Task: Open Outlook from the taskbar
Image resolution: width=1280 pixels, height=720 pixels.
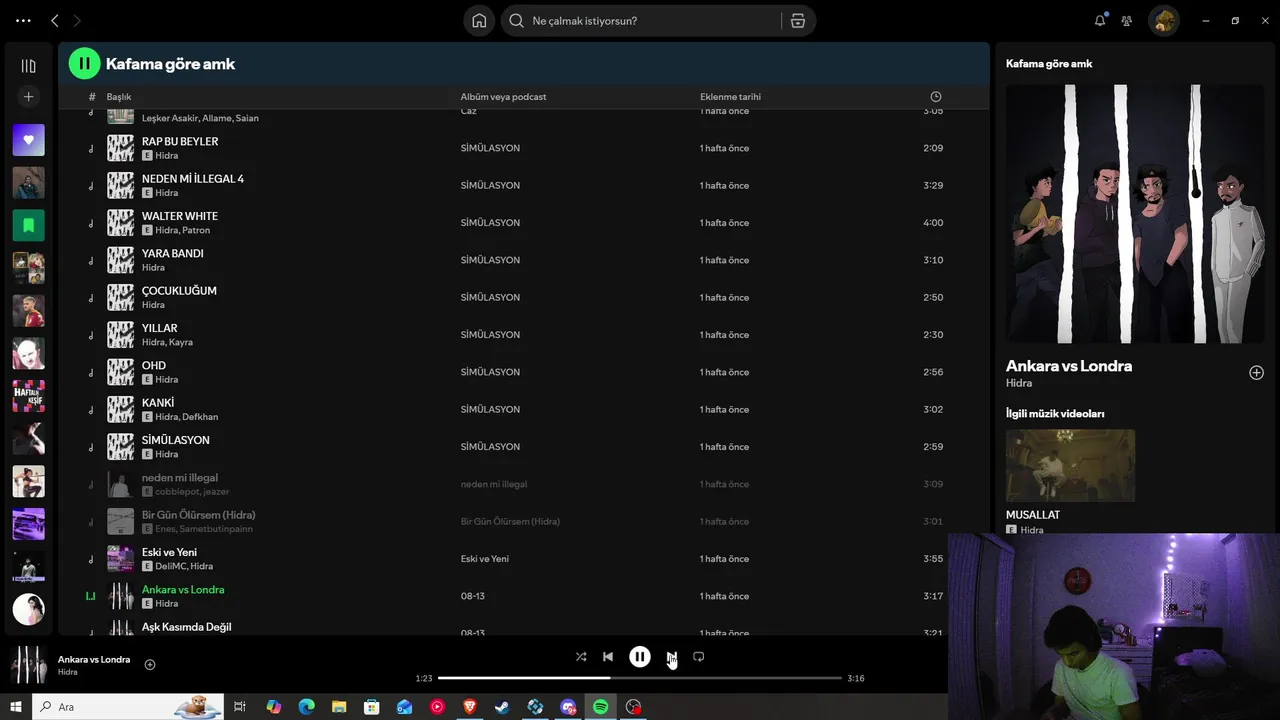Action: [404, 707]
